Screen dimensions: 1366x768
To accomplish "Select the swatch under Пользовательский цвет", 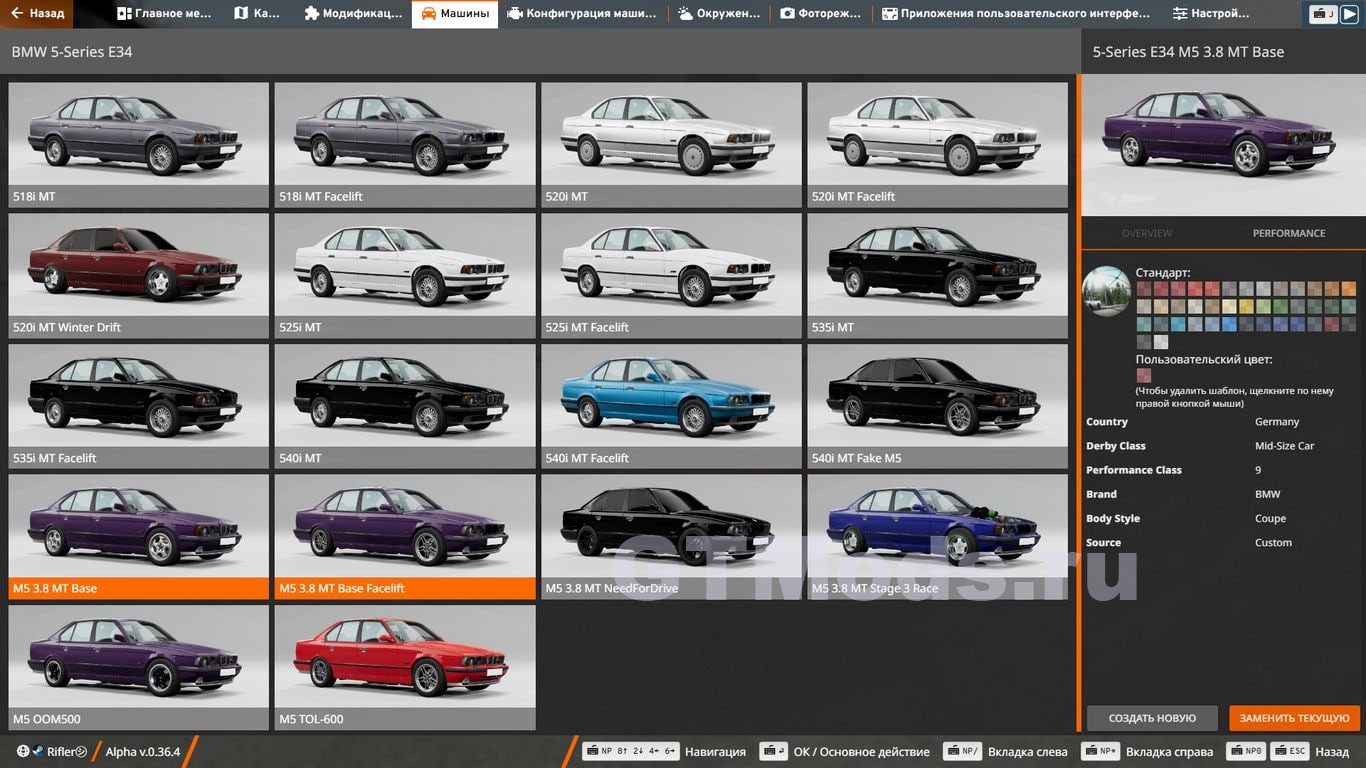I will [1144, 375].
